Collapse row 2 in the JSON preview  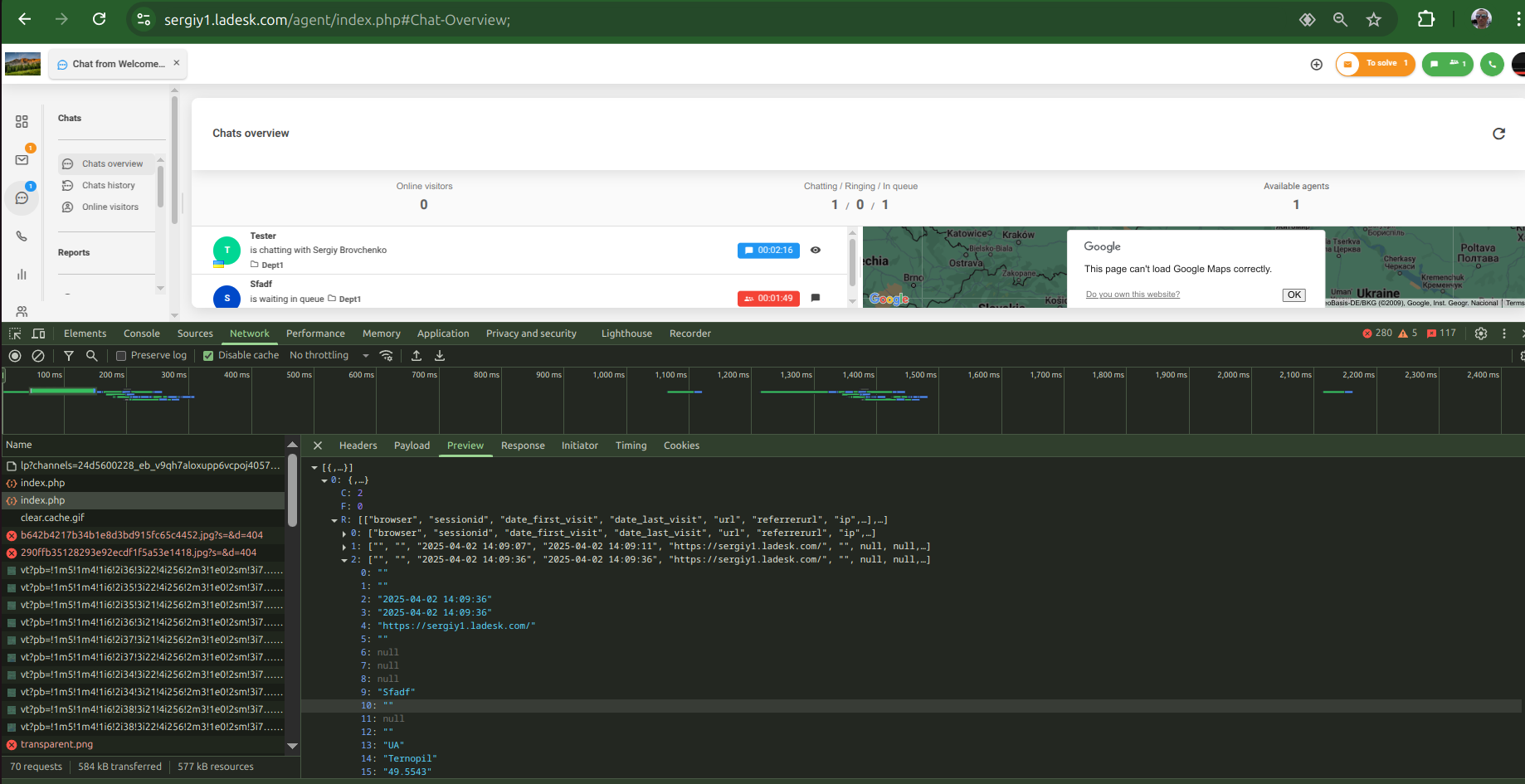tap(344, 560)
